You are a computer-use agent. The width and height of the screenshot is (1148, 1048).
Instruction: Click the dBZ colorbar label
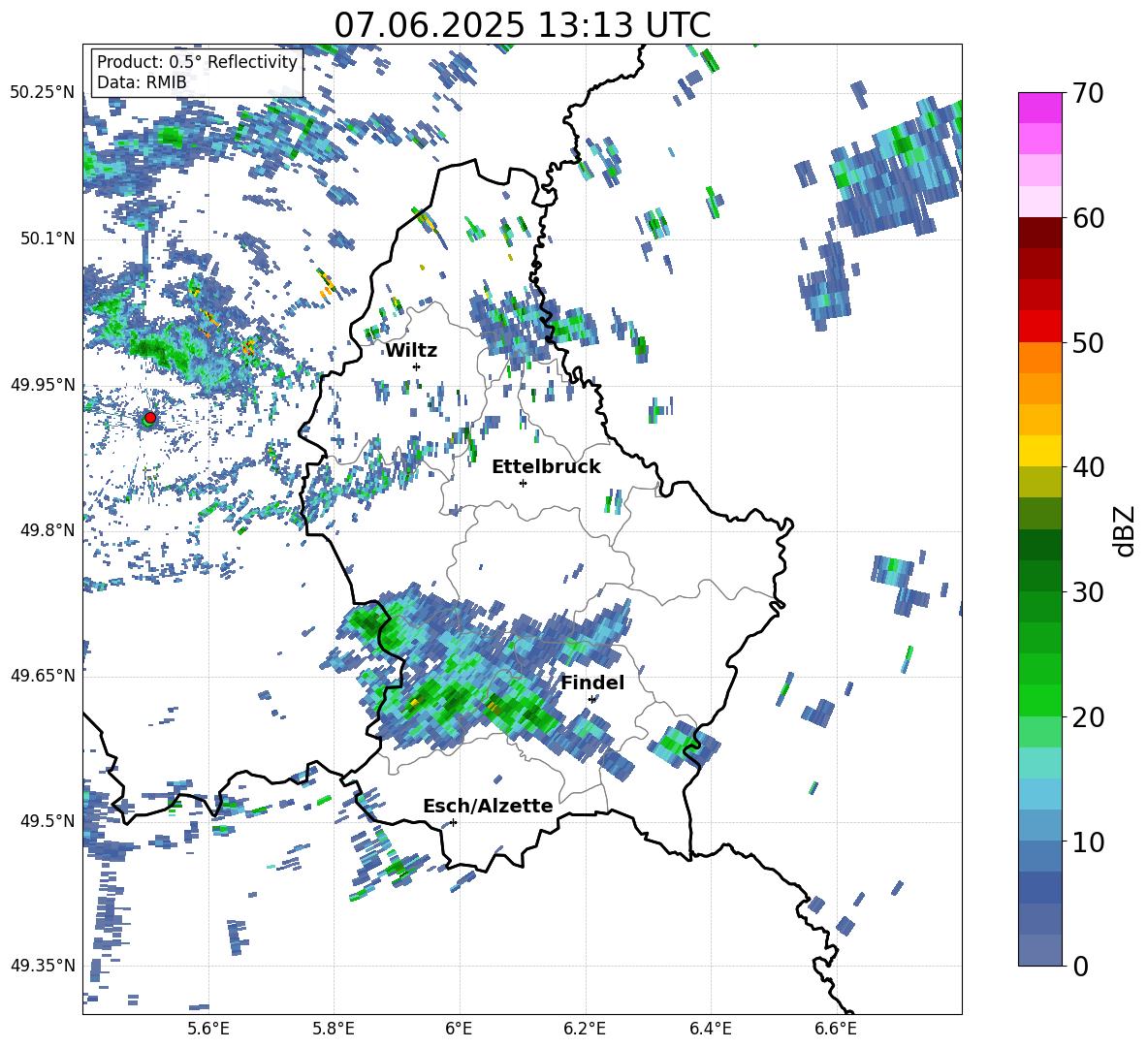click(1125, 530)
